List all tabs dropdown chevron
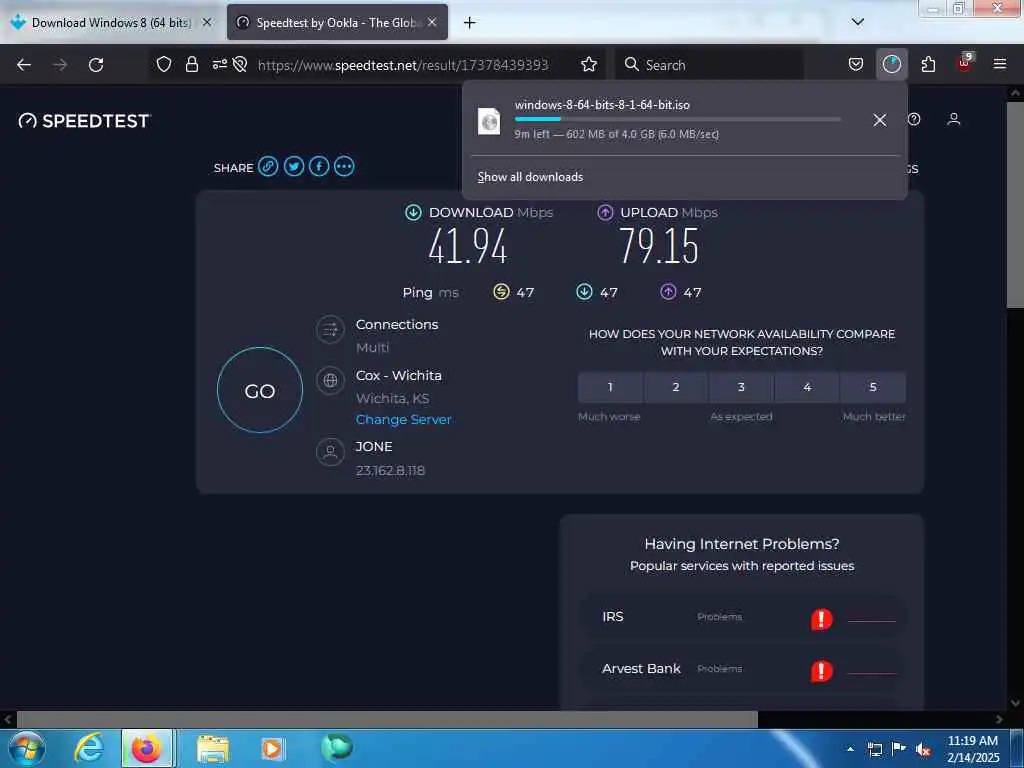The height and width of the screenshot is (768, 1024). click(x=858, y=22)
